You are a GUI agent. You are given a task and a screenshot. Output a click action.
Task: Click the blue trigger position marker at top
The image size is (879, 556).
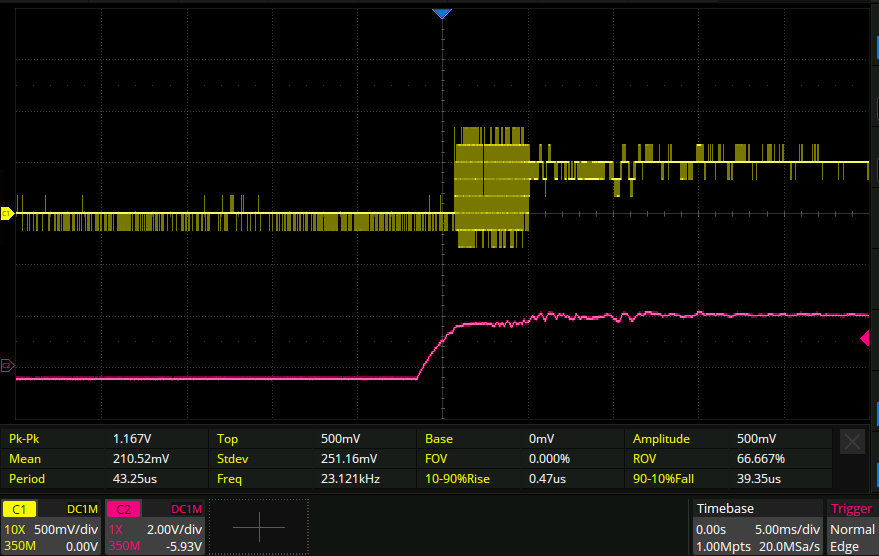point(442,13)
